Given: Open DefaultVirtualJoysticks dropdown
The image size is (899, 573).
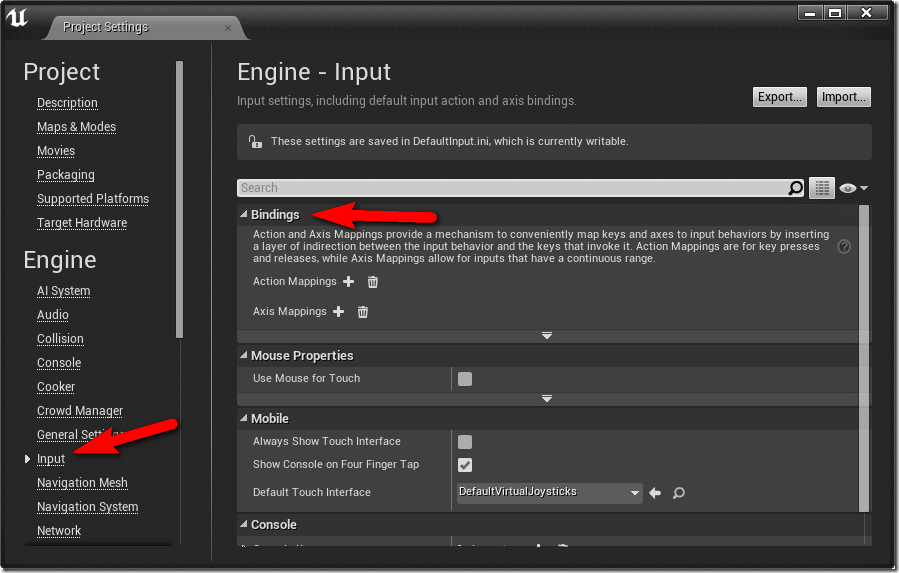Looking at the screenshot, I should tap(549, 493).
